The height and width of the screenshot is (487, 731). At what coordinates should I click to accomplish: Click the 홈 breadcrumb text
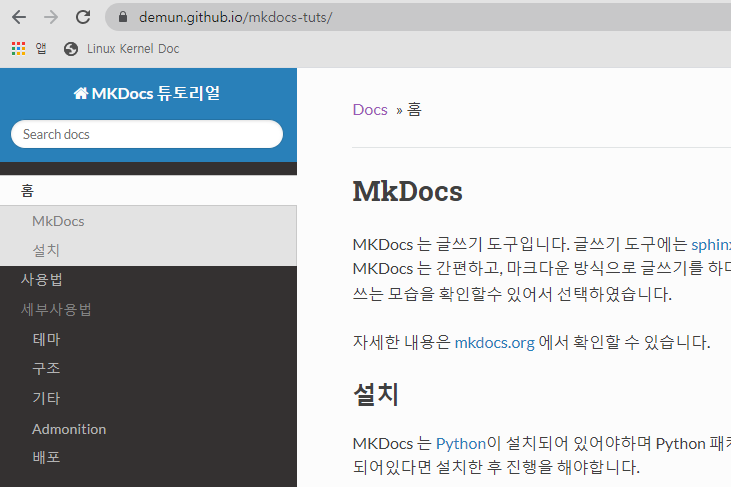(x=414, y=110)
